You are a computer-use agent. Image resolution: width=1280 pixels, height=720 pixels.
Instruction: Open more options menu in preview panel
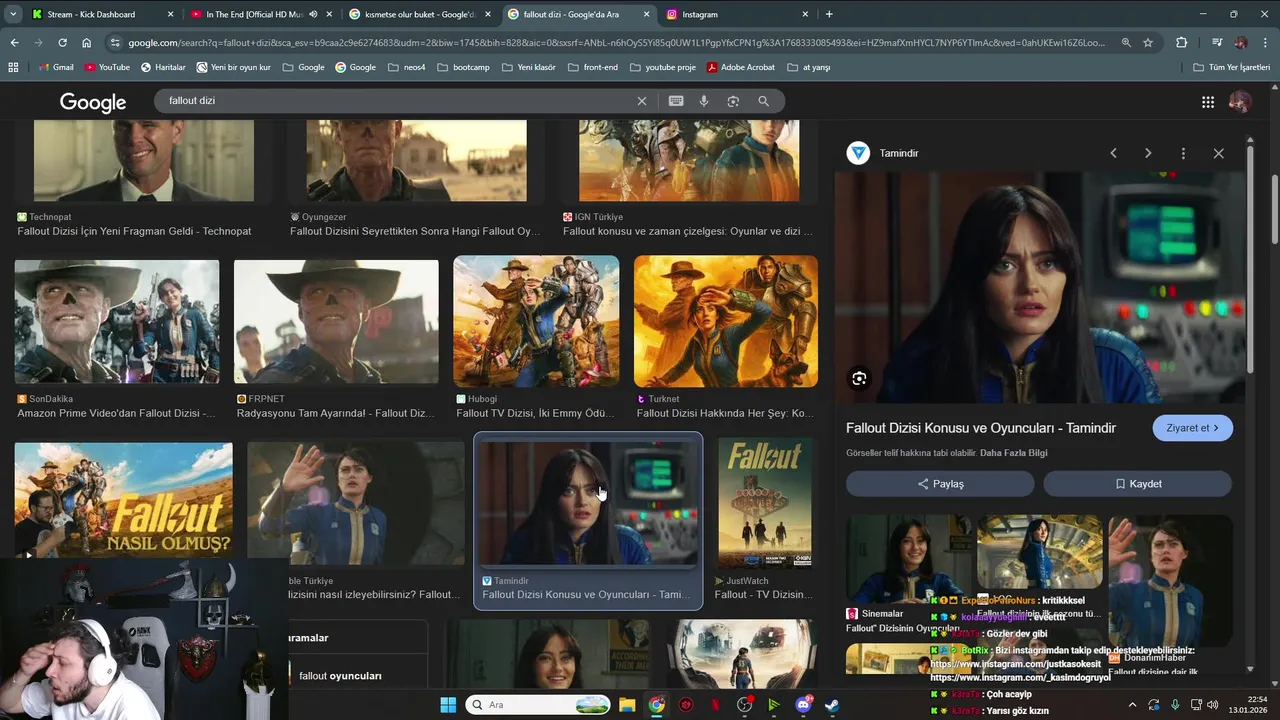coord(1183,153)
